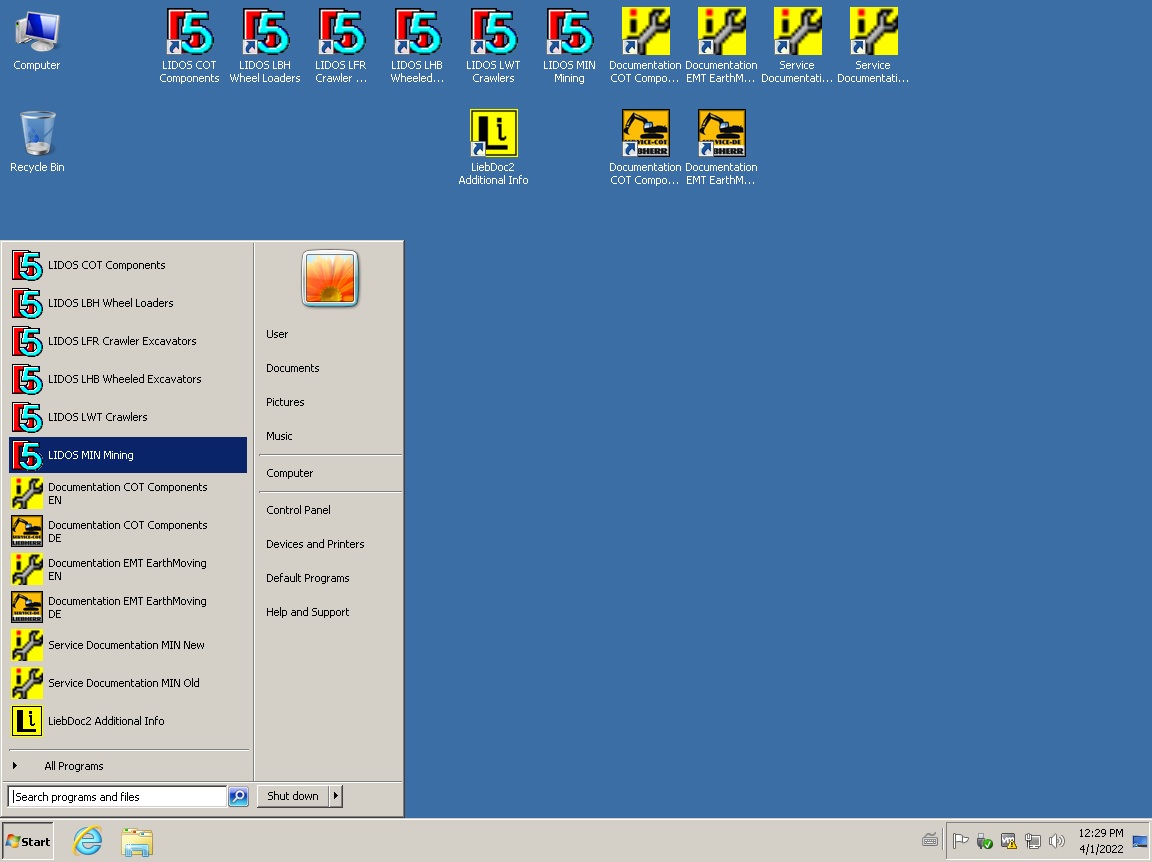Click the taskbar clock showing 12:29 PM
Screen dimensions: 1152x862
pyautogui.click(x=1101, y=841)
